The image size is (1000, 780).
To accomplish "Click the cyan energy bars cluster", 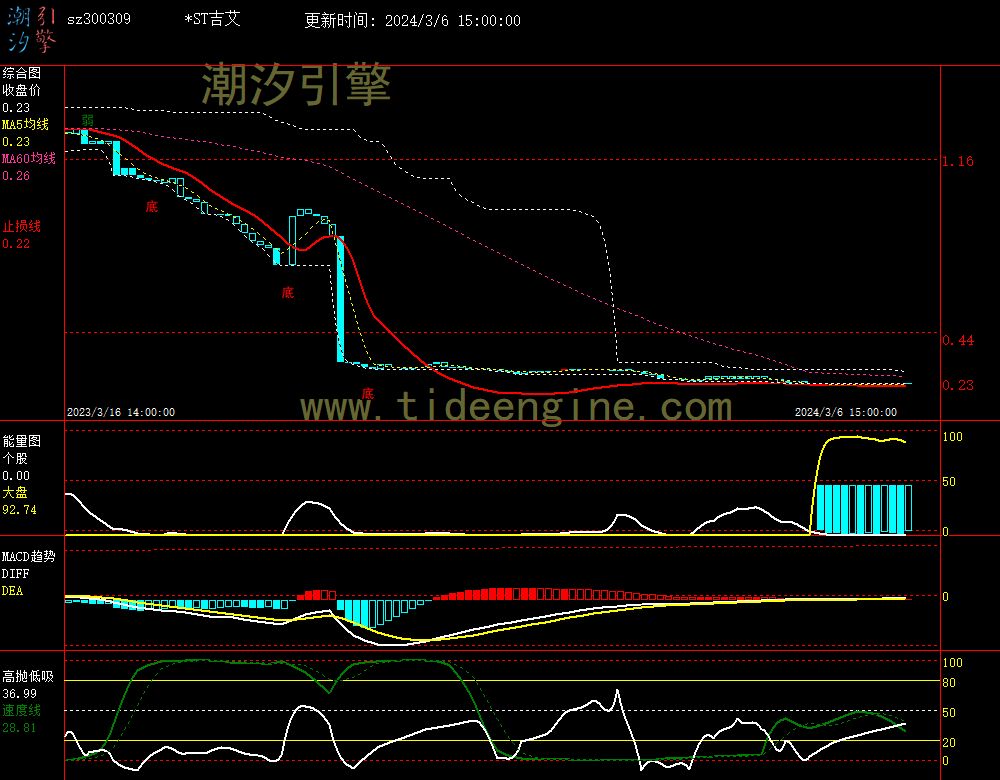I will point(864,509).
